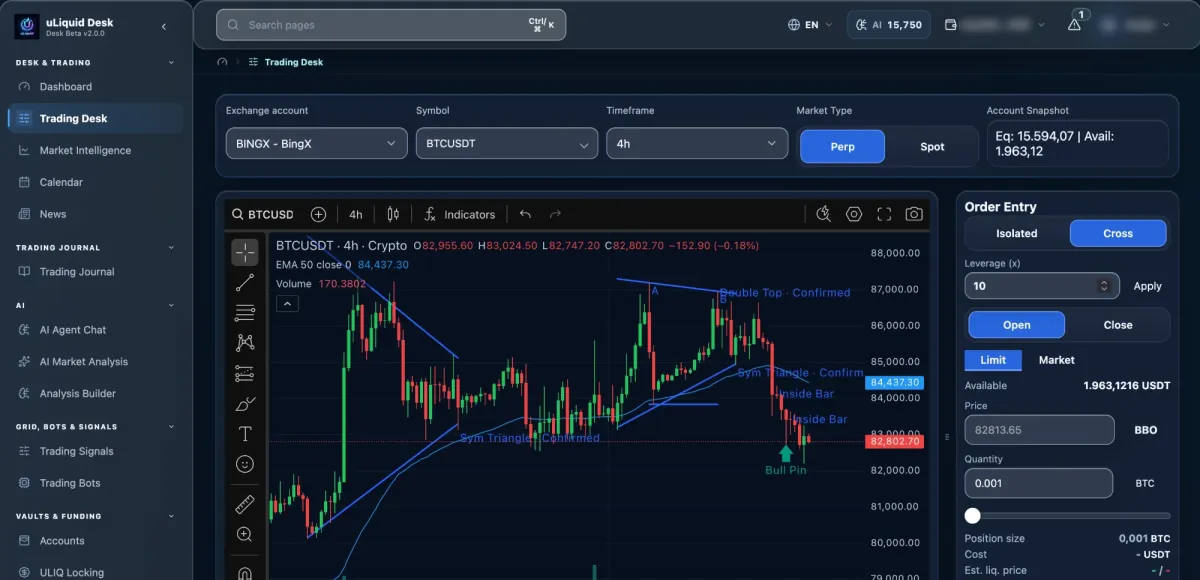The image size is (1200, 580).
Task: Open the Fibonacci/gann lines tool
Action: [x=245, y=313]
